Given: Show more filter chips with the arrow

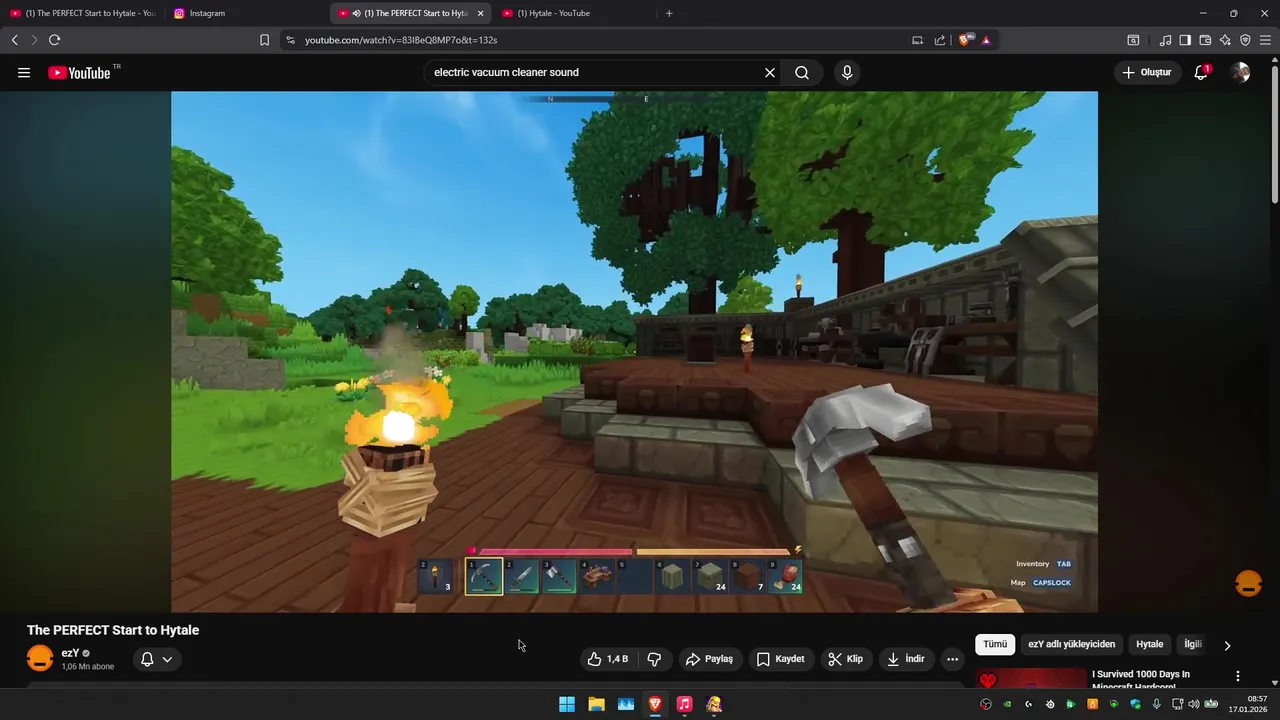Looking at the screenshot, I should (x=1227, y=645).
